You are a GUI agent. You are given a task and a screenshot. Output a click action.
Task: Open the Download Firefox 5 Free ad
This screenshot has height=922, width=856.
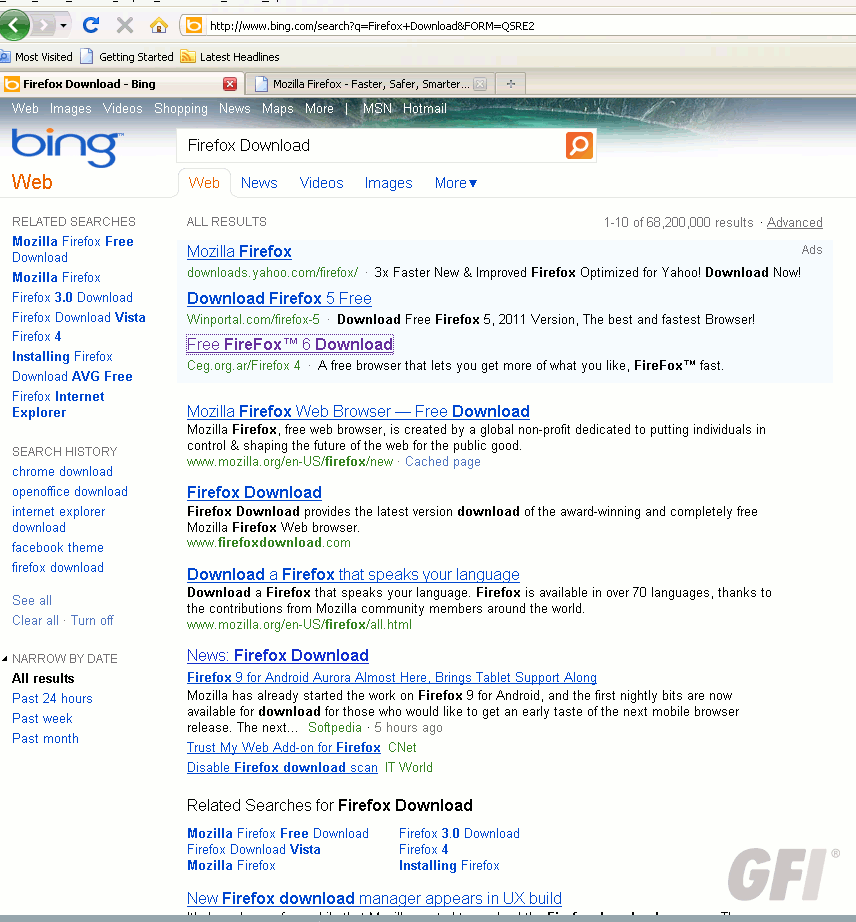coord(279,299)
